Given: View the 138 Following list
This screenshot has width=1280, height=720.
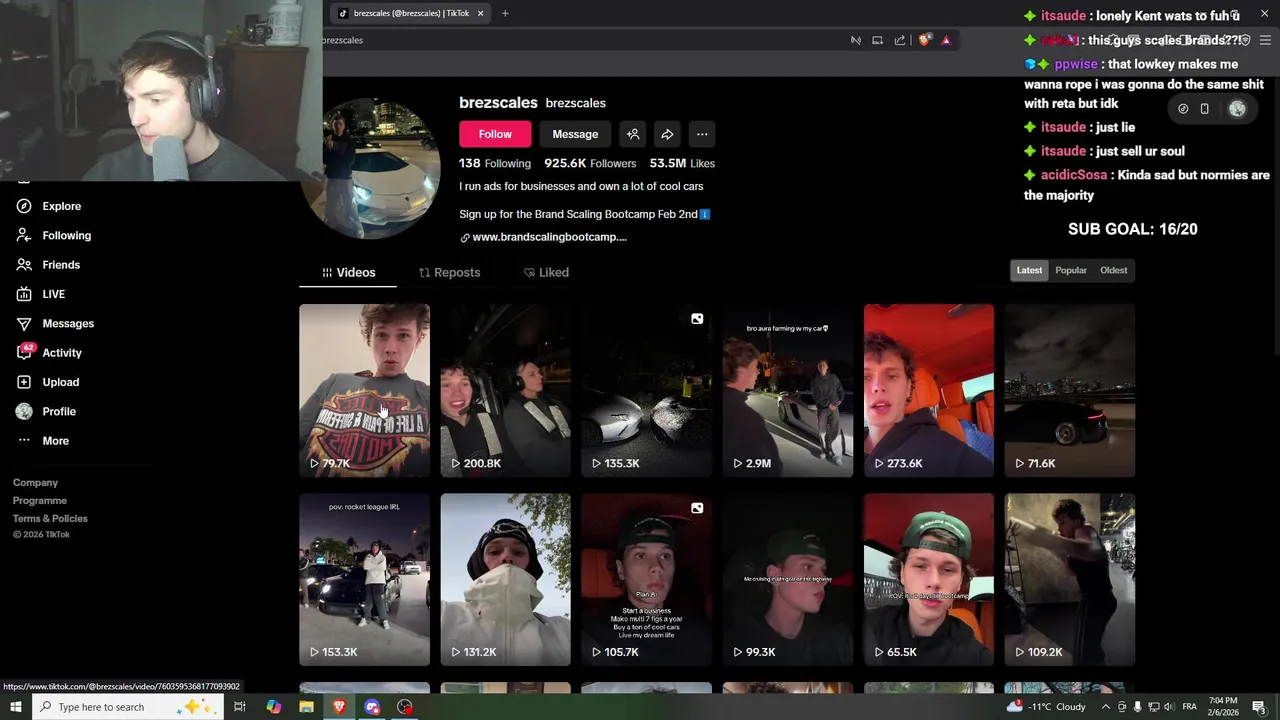Looking at the screenshot, I should pos(495,163).
